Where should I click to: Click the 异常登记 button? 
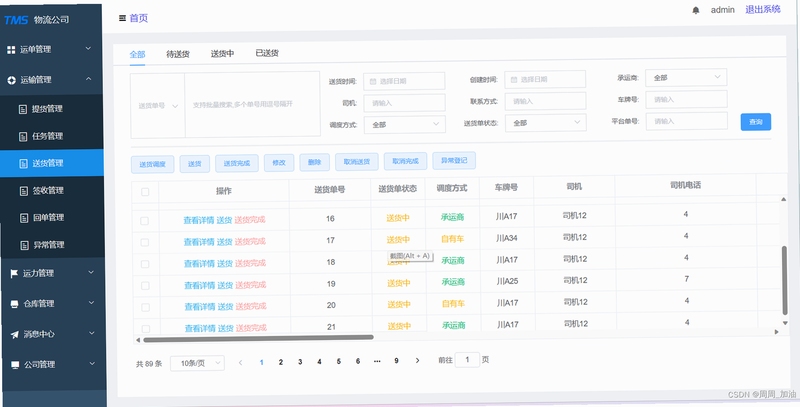[x=454, y=161]
